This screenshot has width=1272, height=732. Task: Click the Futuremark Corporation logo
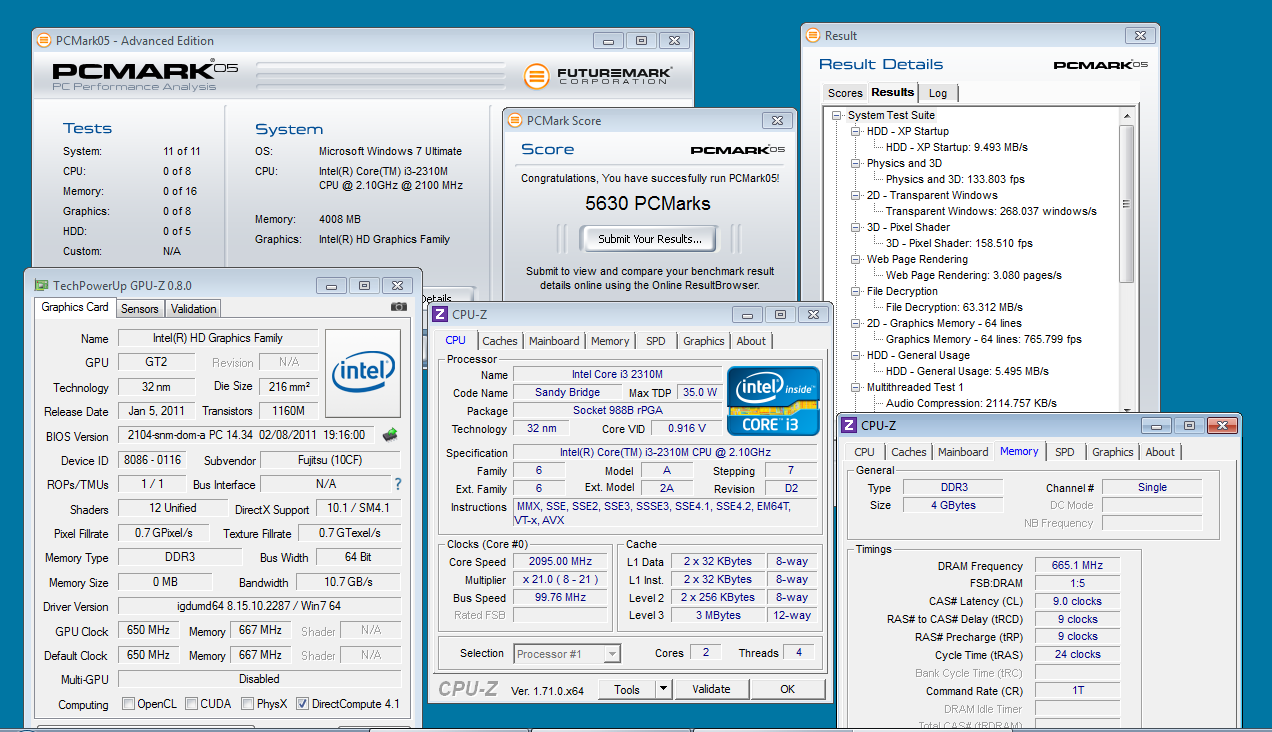pyautogui.click(x=599, y=76)
